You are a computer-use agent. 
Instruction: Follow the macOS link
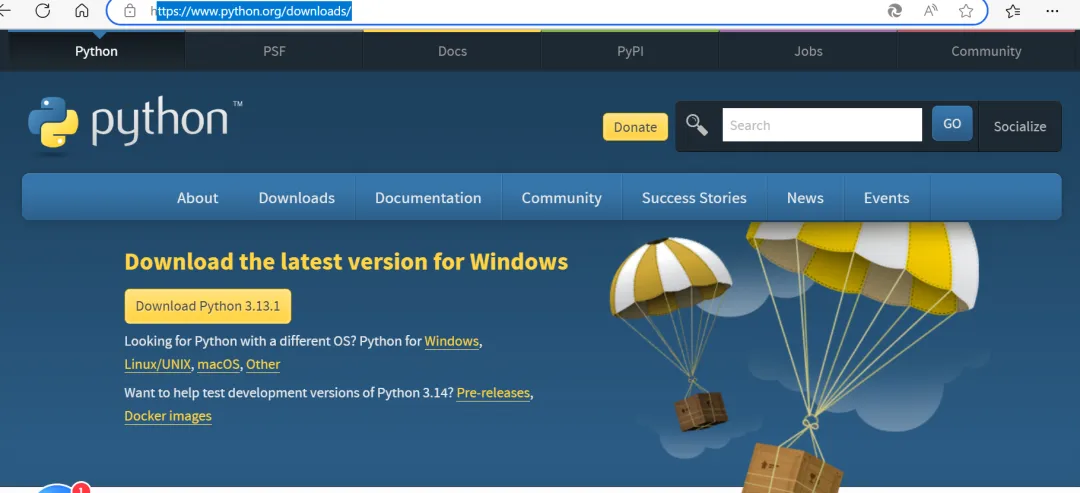(218, 364)
